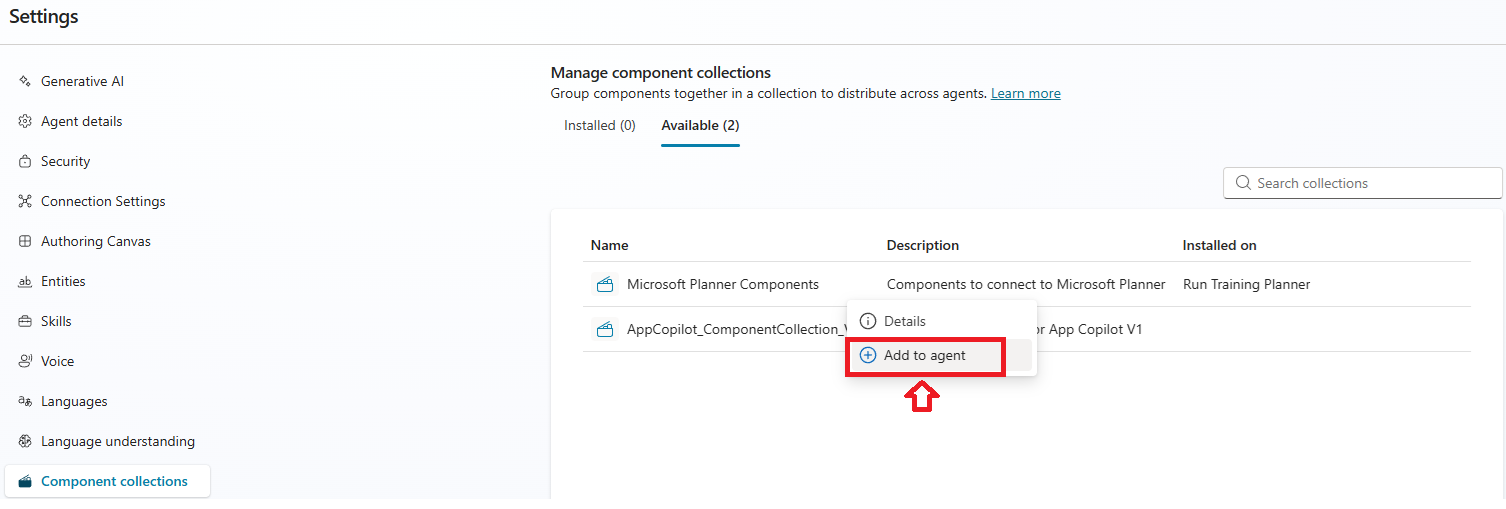Image resolution: width=1506 pixels, height=509 pixels.
Task: Click the Security lock icon
Action: click(25, 161)
